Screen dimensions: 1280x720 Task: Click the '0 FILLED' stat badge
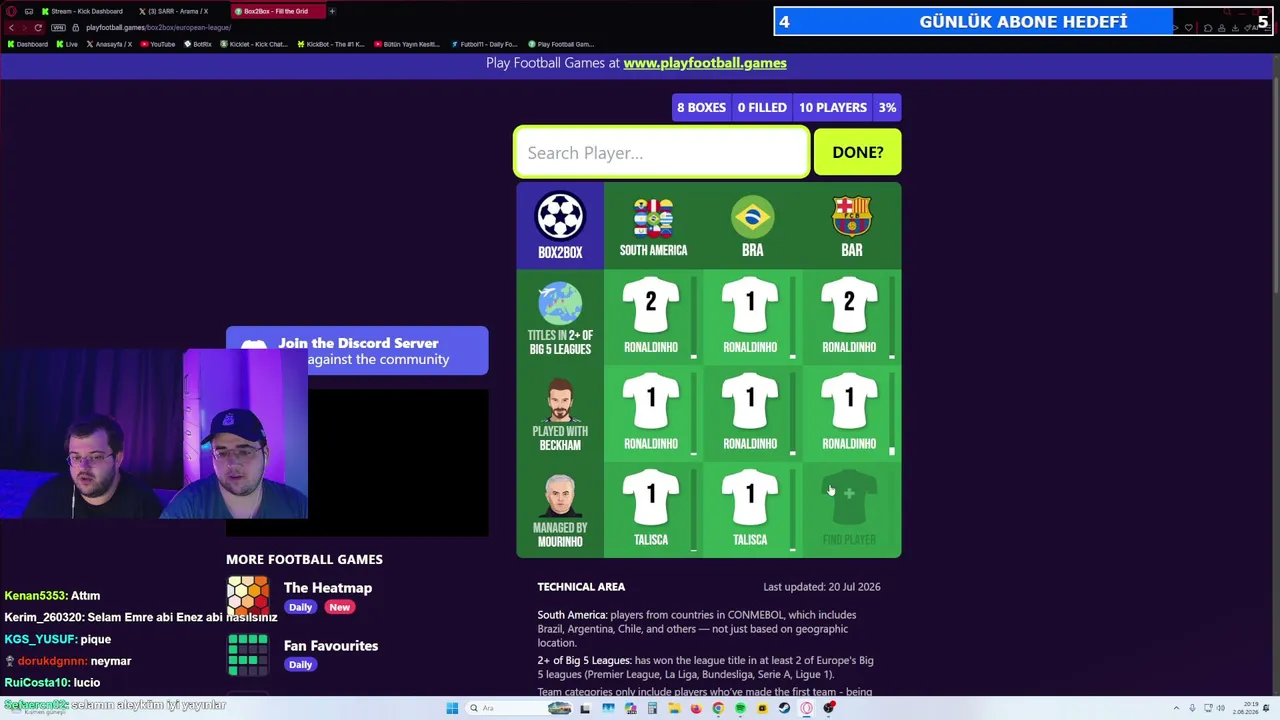[762, 107]
